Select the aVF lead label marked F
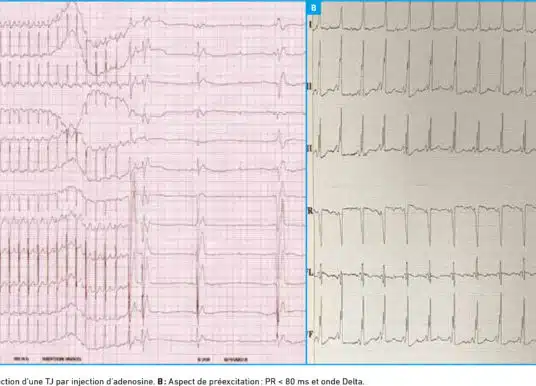Screen dimensions: 536x386 point(310,334)
